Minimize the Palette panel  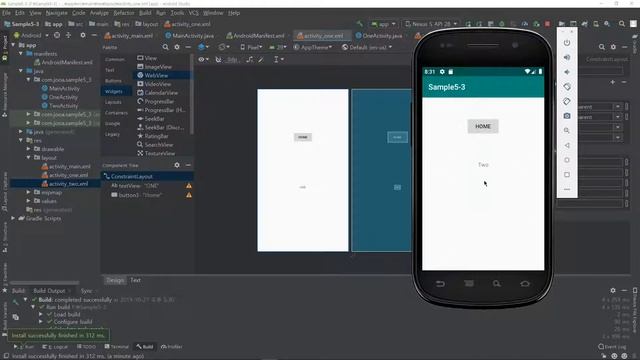188,47
